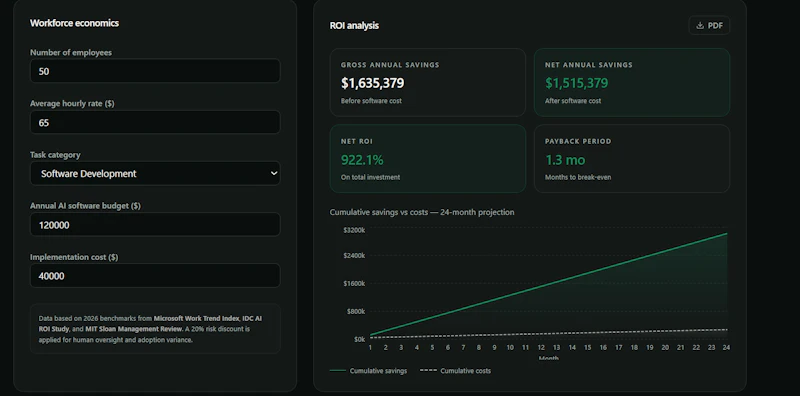
Task: Click the Number of employees label
Action: [71, 53]
